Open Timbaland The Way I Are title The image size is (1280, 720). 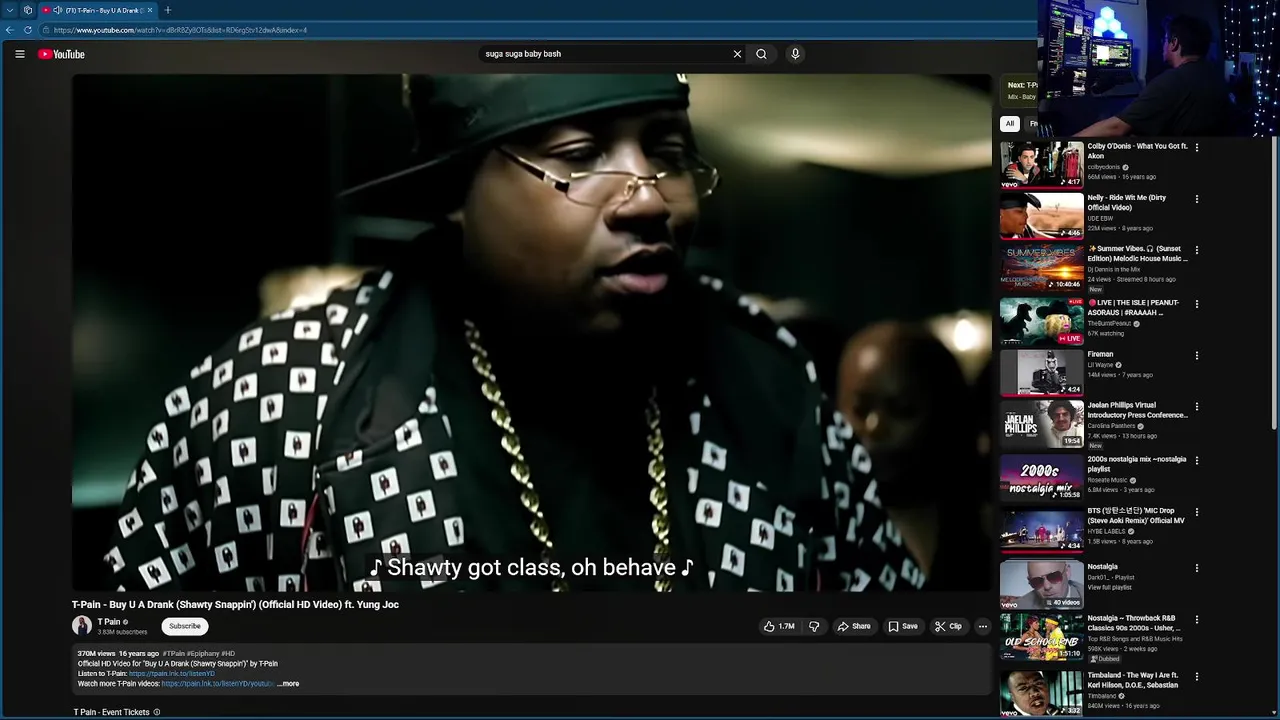[1133, 680]
